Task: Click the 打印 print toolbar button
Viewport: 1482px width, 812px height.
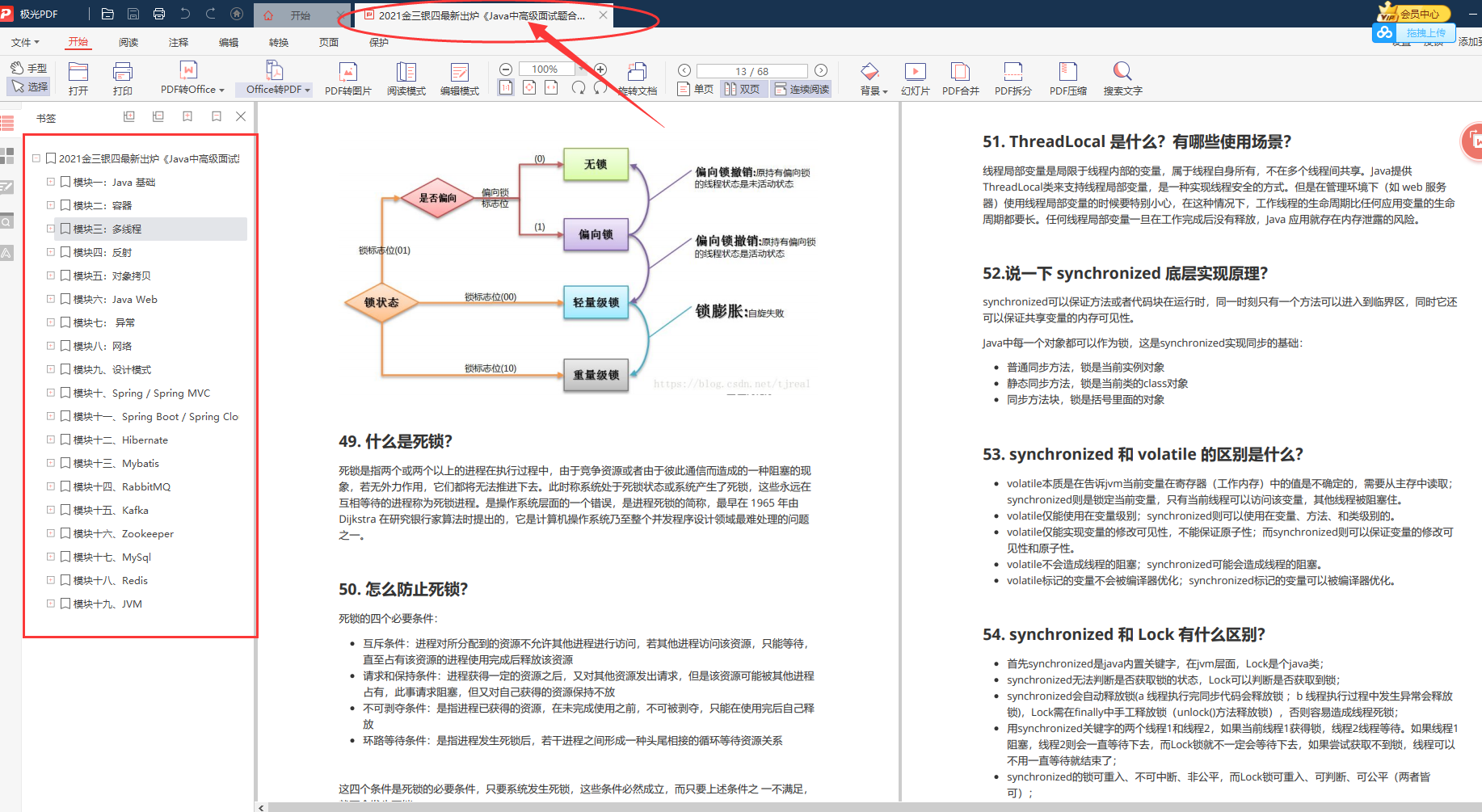Action: click(x=123, y=79)
